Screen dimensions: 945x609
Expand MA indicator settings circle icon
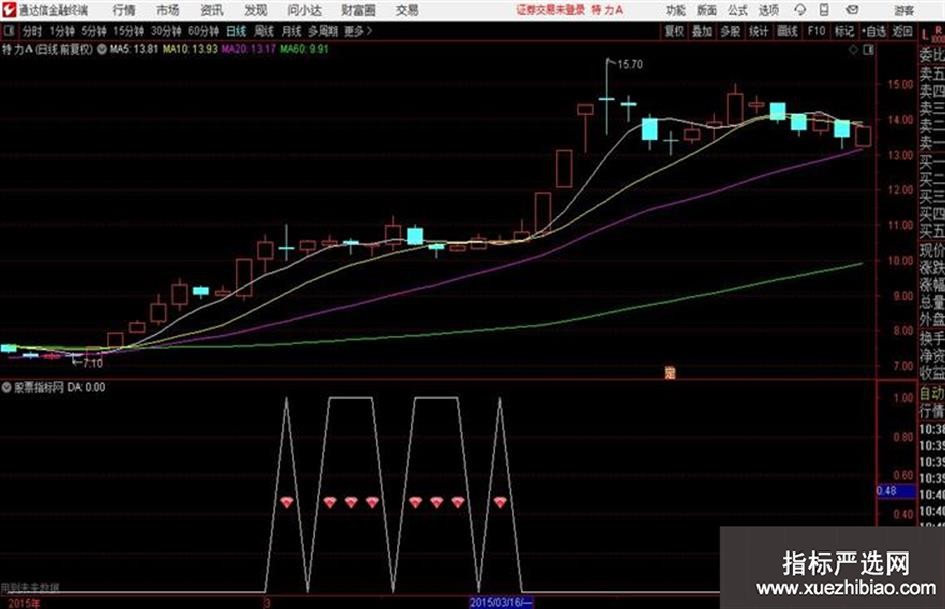click(101, 49)
